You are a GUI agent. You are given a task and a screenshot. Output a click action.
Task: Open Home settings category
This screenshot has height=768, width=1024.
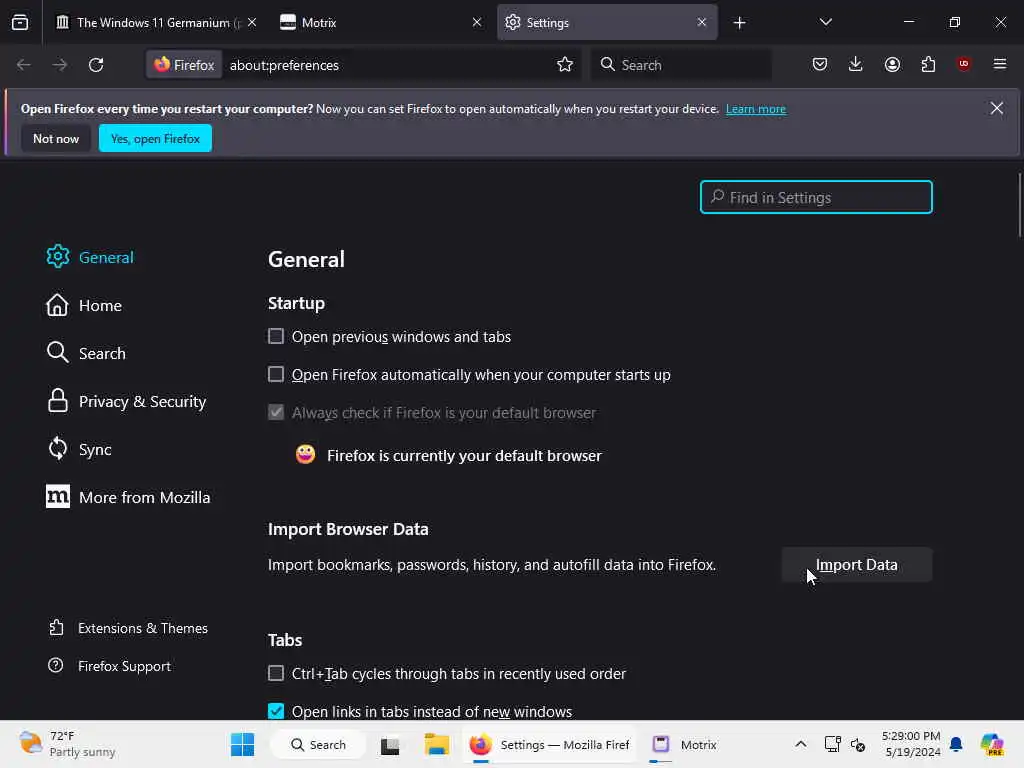84,305
